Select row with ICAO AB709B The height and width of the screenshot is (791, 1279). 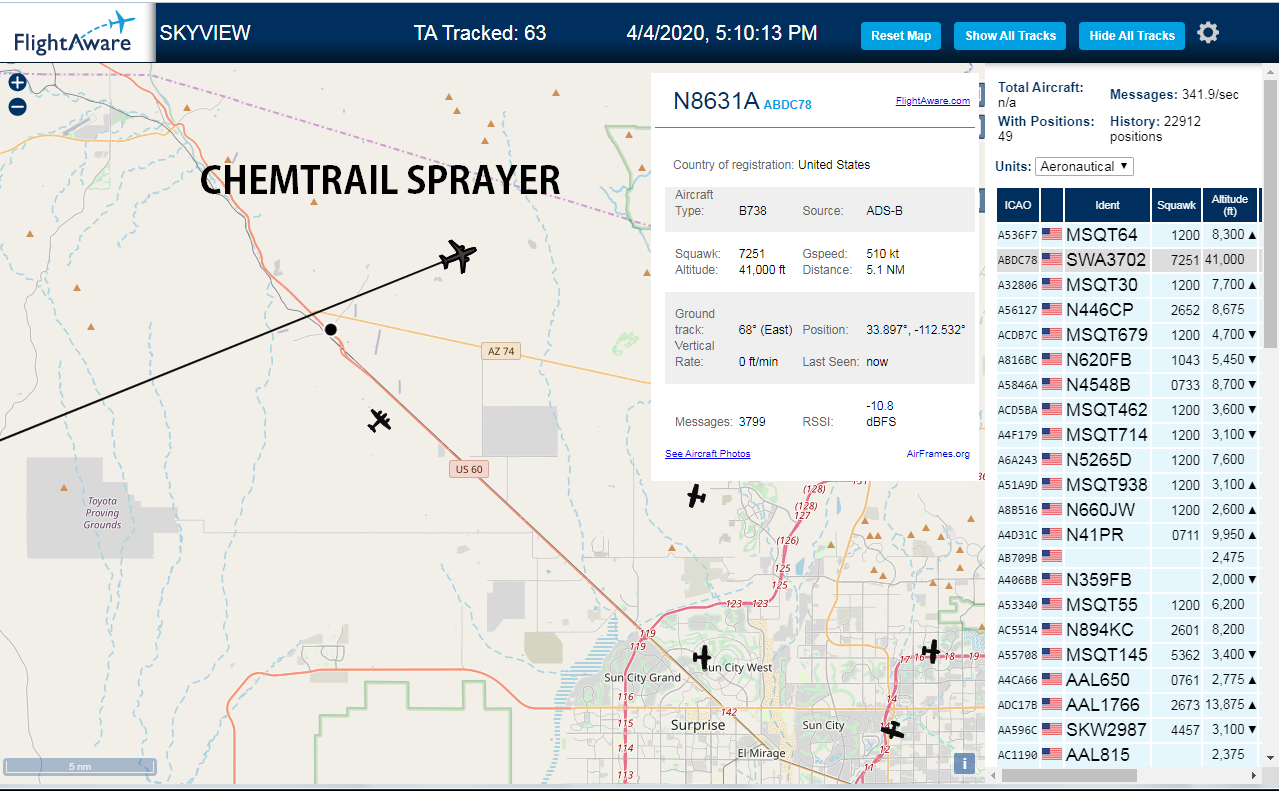(1128, 556)
